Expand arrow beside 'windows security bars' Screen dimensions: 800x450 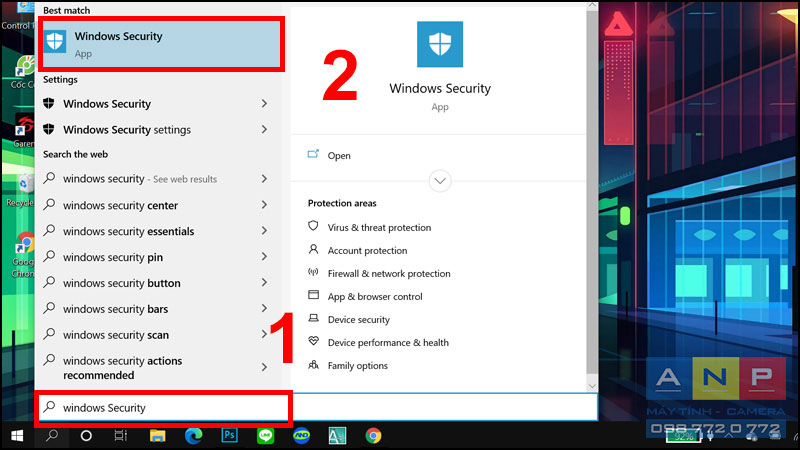pyautogui.click(x=264, y=309)
